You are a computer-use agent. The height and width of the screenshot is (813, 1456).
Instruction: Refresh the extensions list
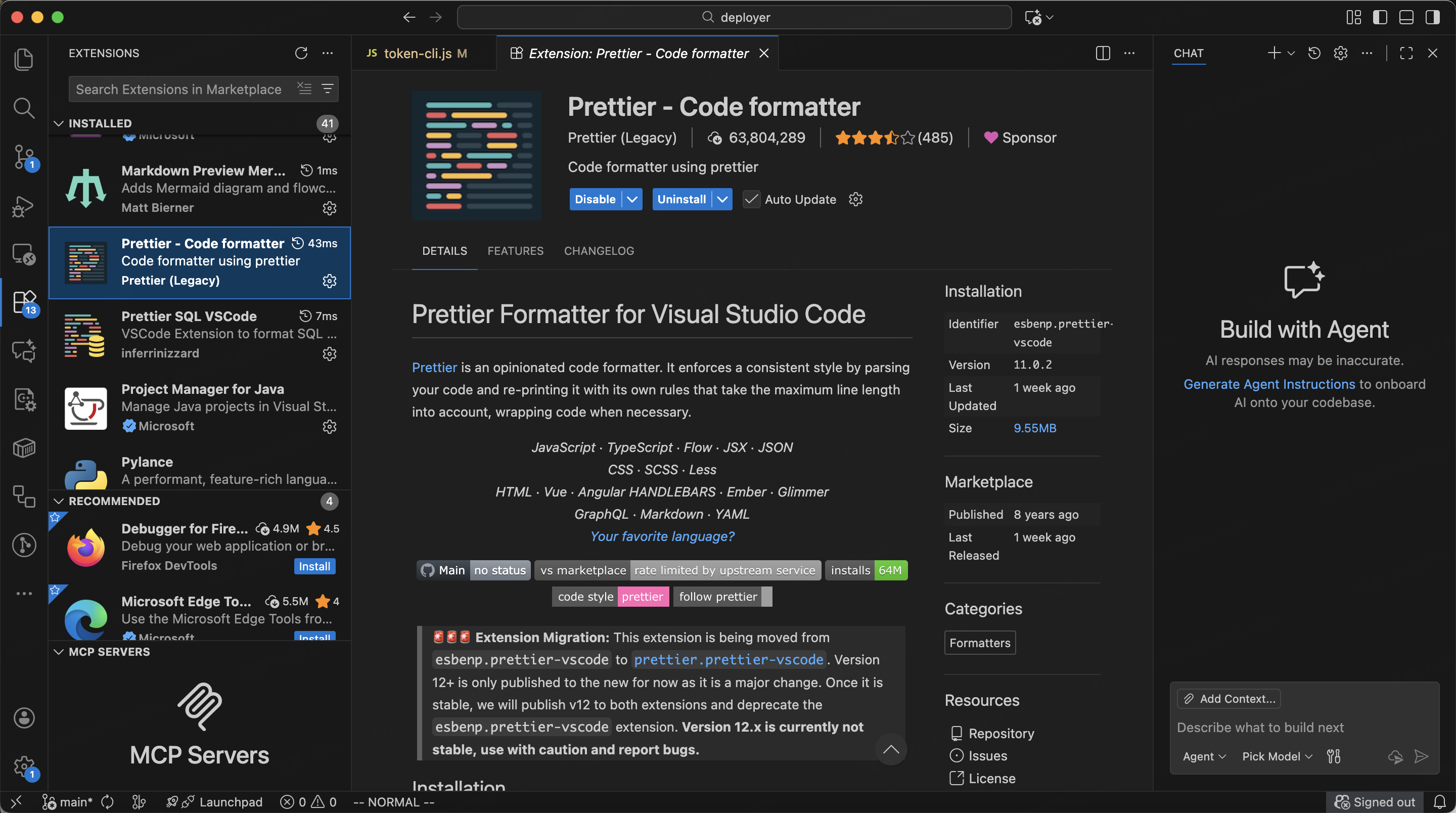click(x=301, y=53)
